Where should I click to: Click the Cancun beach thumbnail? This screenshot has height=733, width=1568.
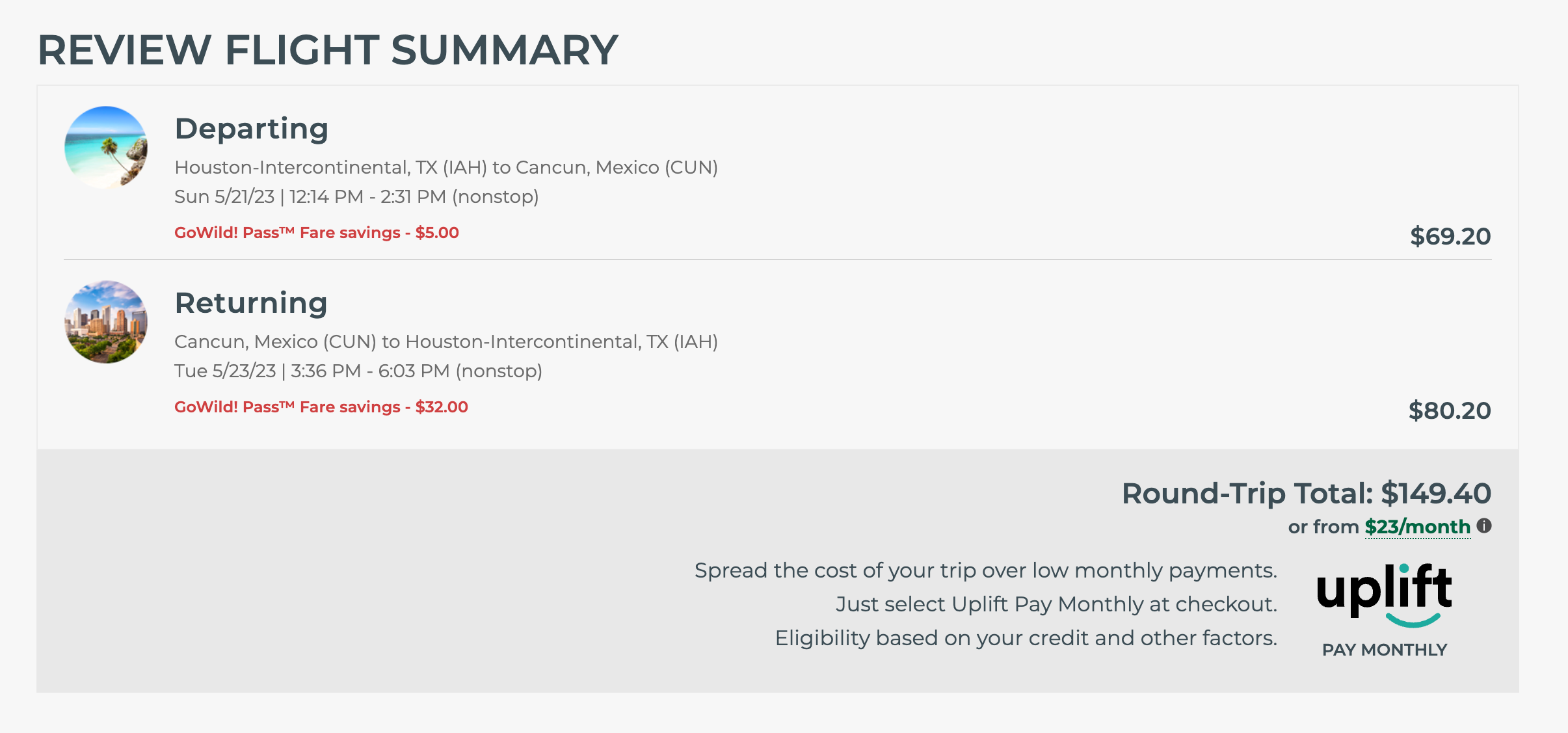click(106, 148)
